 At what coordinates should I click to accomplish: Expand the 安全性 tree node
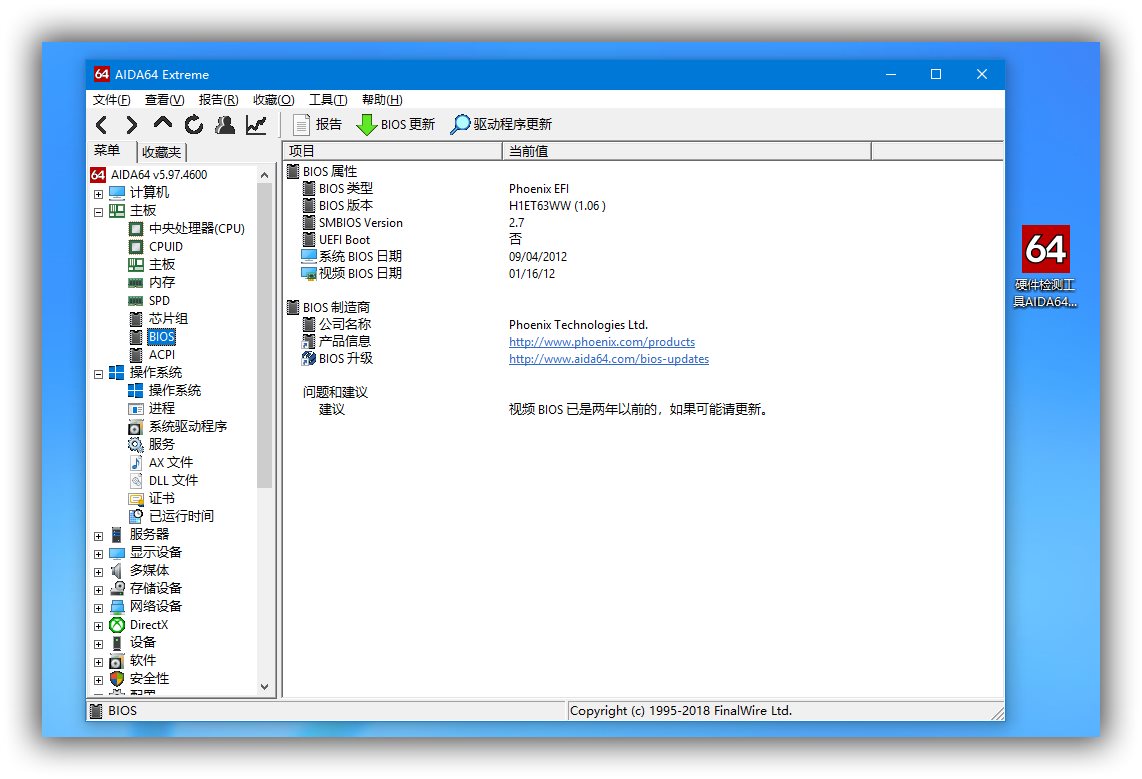coord(98,680)
